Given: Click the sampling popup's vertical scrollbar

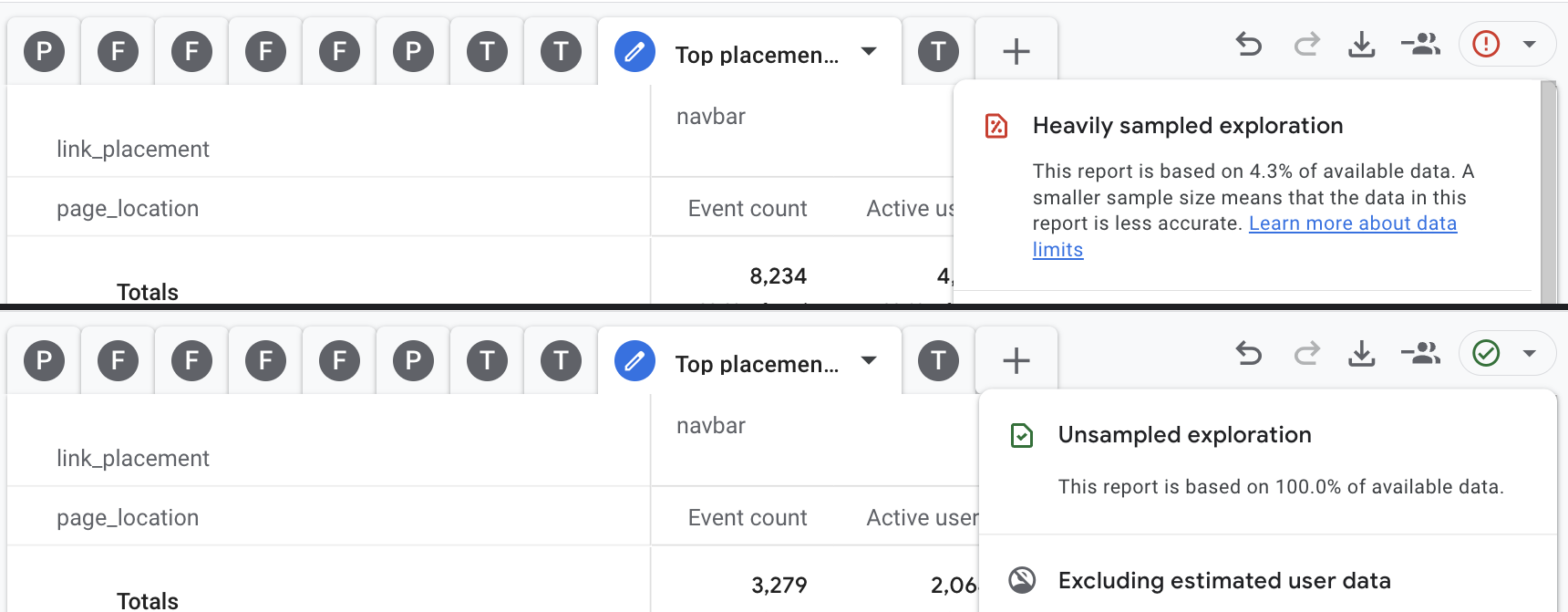Looking at the screenshot, I should [1548, 192].
